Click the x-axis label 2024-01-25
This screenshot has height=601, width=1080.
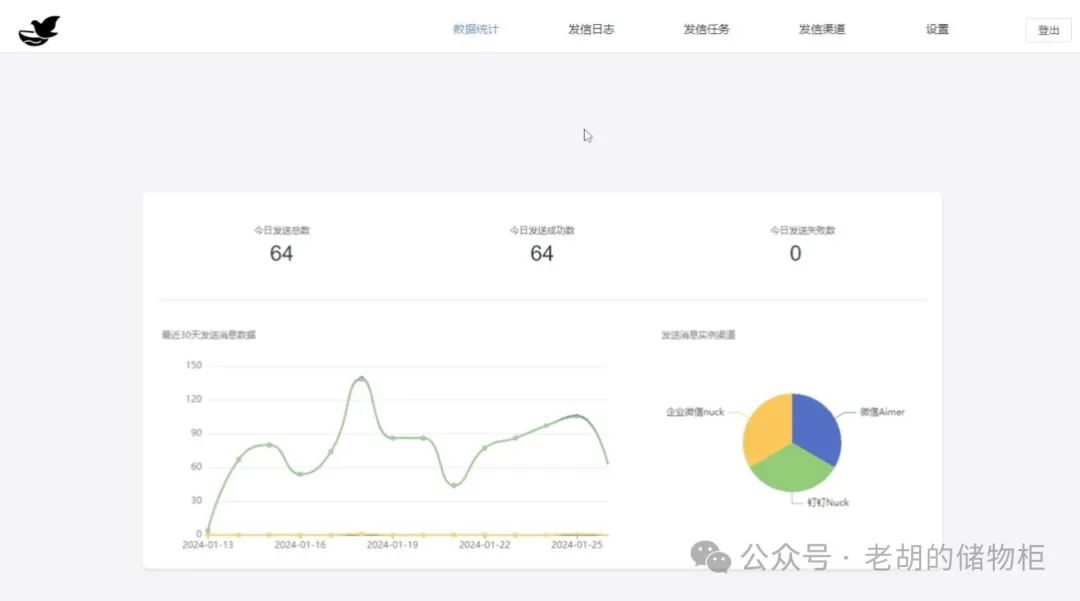[577, 545]
